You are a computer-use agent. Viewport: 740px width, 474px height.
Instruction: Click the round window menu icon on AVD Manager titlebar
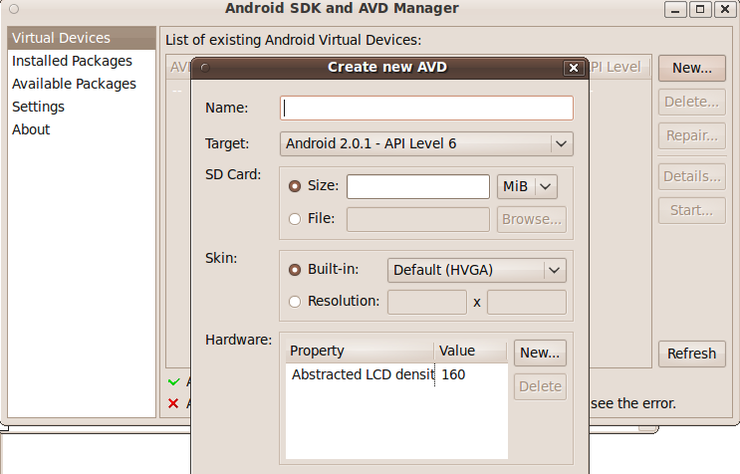pyautogui.click(x=14, y=9)
